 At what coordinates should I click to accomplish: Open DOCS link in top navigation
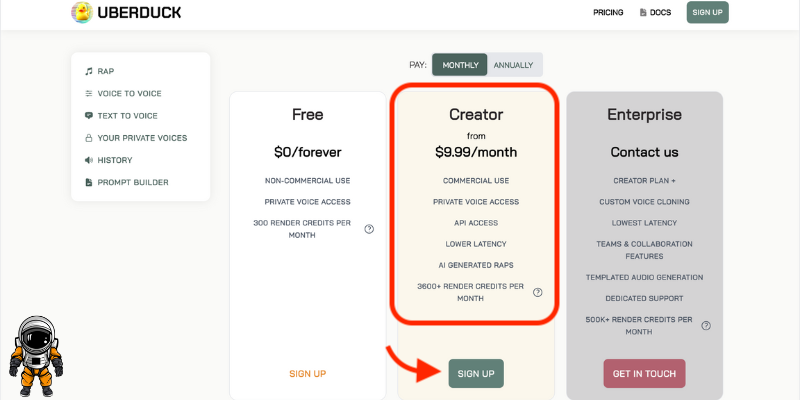point(656,13)
